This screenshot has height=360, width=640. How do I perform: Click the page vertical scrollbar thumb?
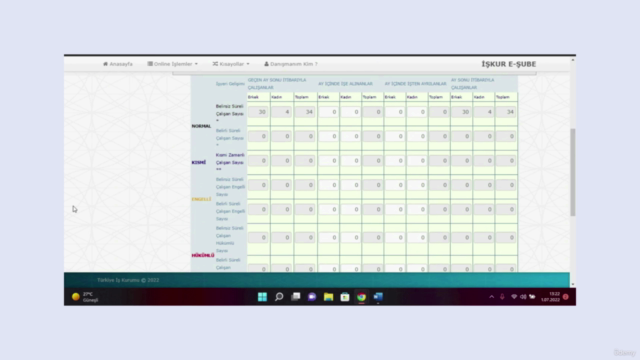573,172
